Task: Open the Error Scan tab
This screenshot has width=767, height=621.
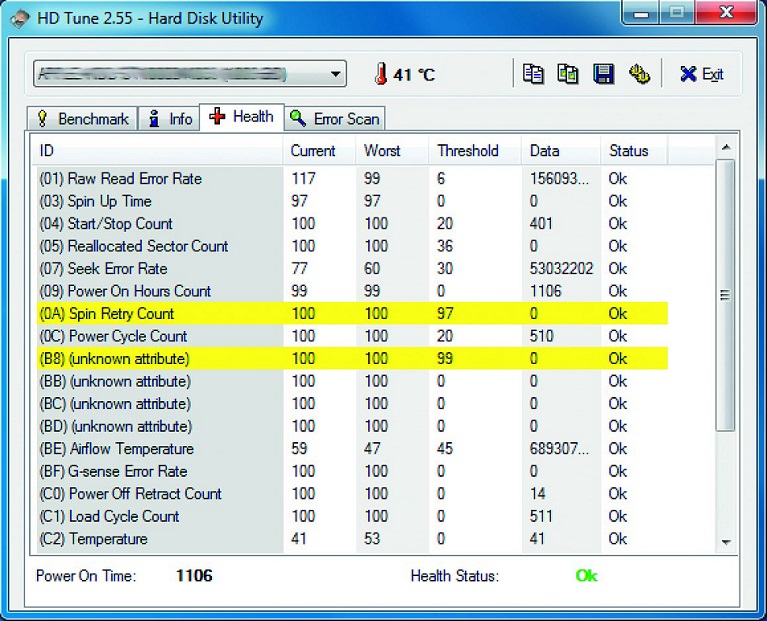Action: [335, 119]
